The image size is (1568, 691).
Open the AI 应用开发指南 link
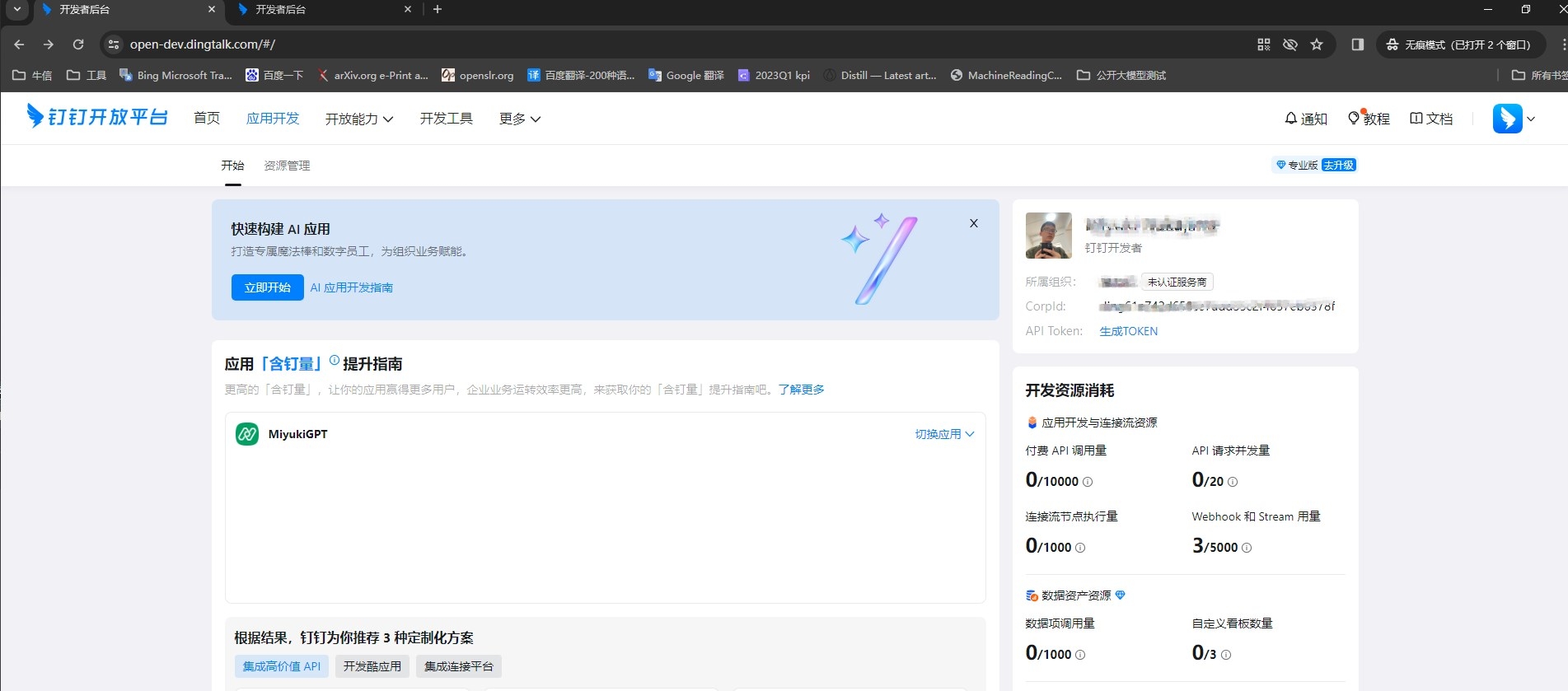tap(352, 287)
